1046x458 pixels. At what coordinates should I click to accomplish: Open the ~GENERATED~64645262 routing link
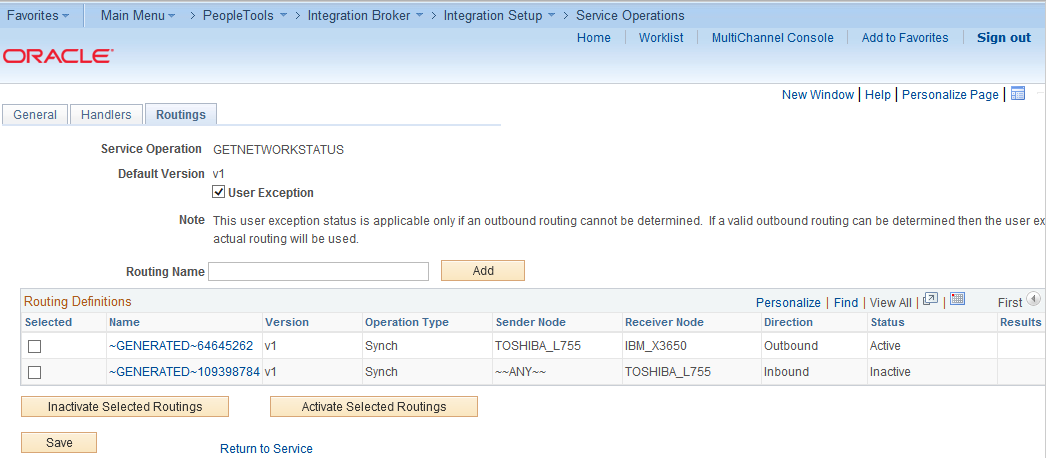181,346
